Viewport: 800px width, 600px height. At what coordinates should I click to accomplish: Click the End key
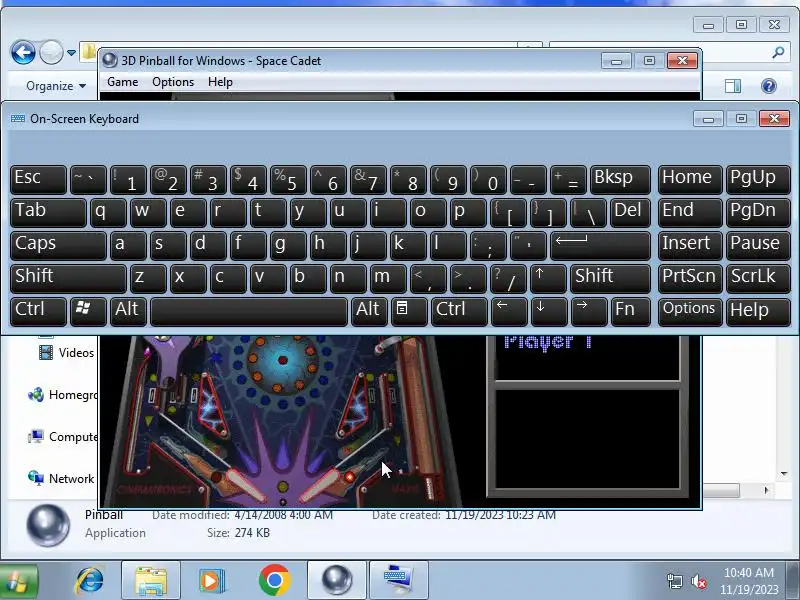(690, 213)
